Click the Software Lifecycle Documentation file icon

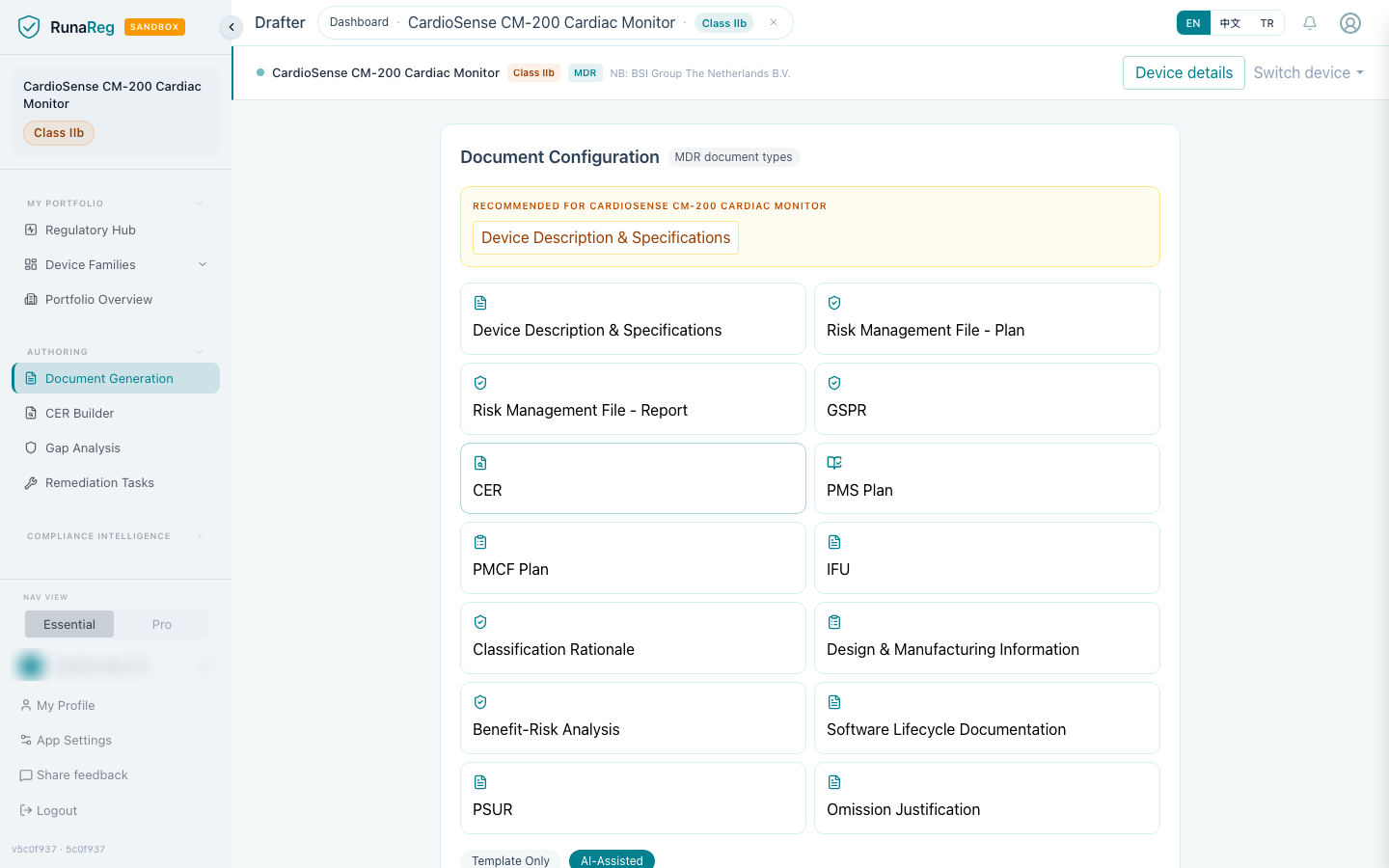(x=834, y=702)
